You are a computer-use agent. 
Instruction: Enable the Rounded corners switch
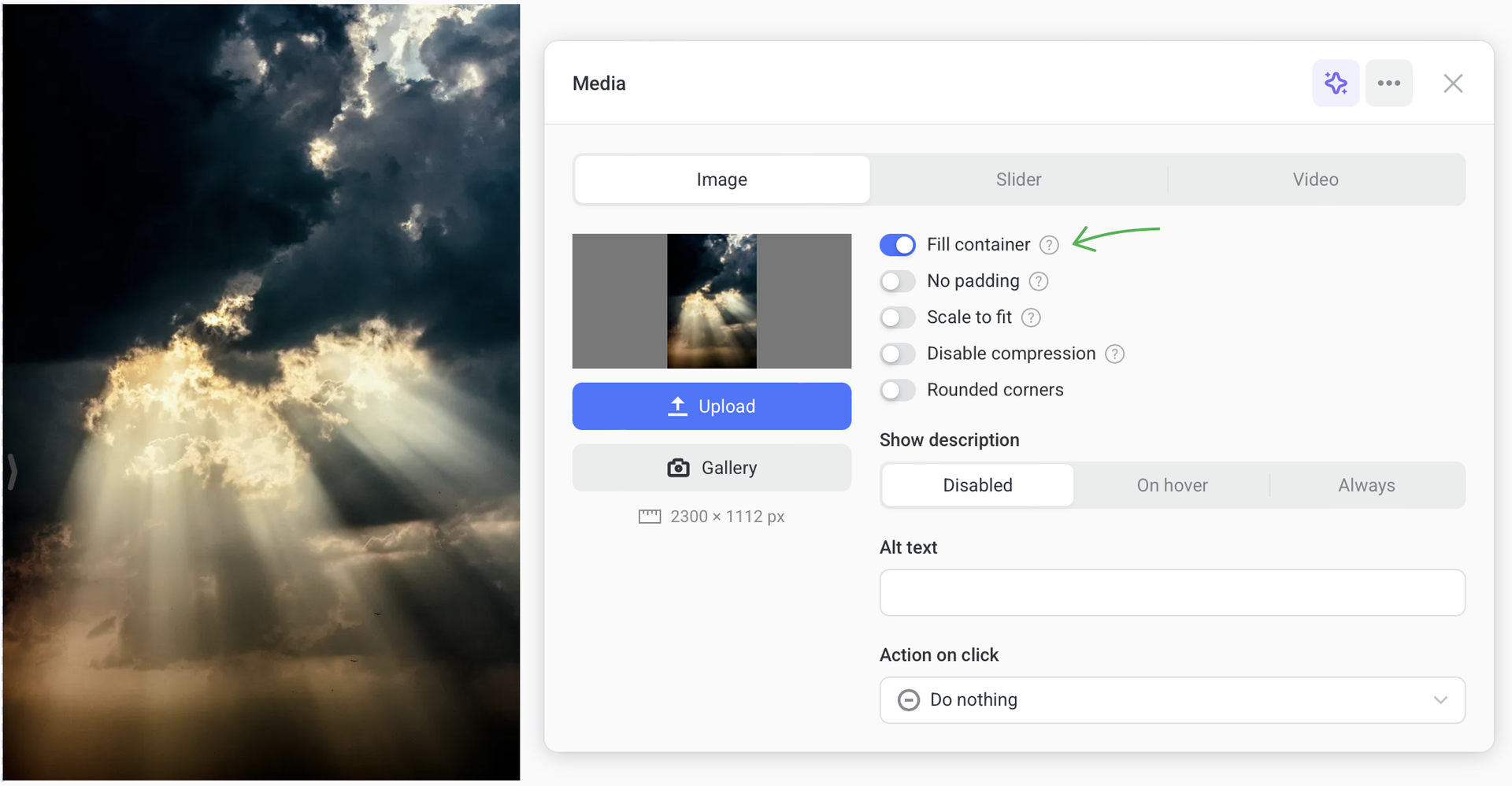[x=897, y=390]
